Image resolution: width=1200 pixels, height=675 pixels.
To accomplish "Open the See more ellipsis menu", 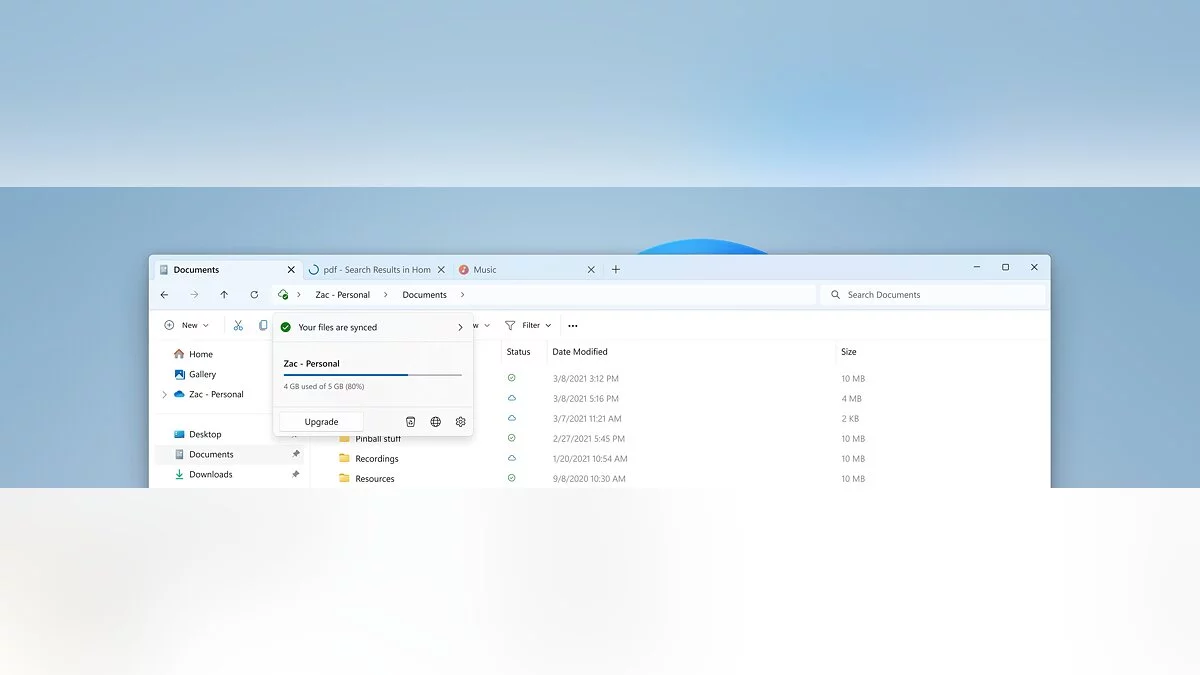I will point(573,325).
